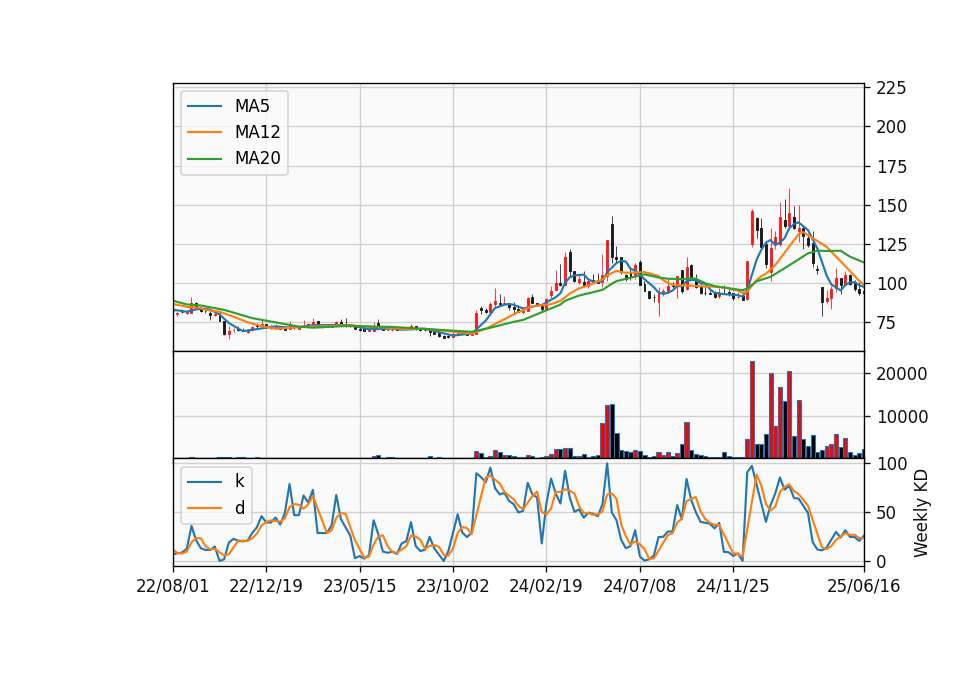960x690 pixels.
Task: Click the 125 price axis label
Action: (x=891, y=245)
